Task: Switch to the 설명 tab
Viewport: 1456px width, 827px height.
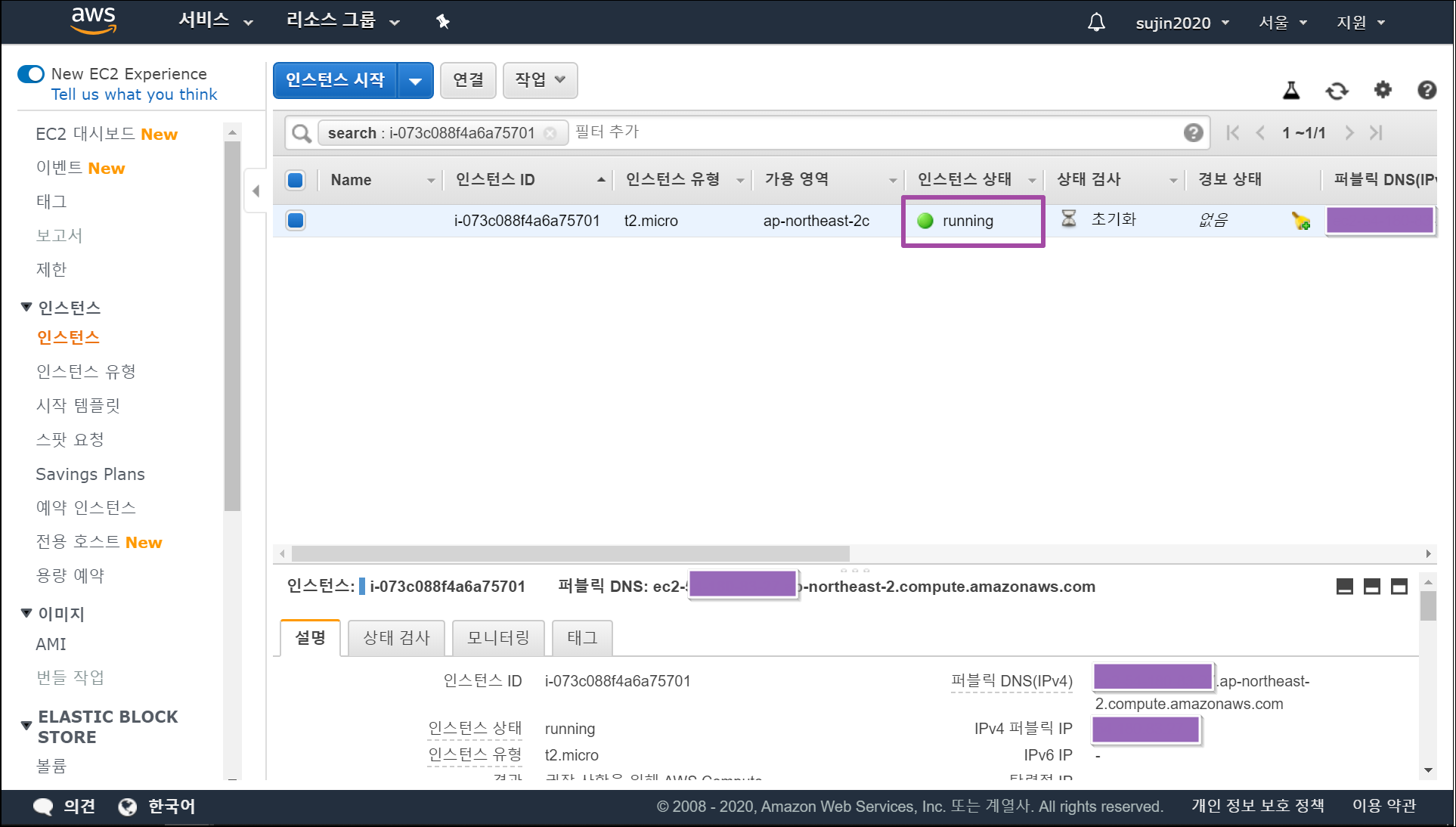Action: [310, 638]
